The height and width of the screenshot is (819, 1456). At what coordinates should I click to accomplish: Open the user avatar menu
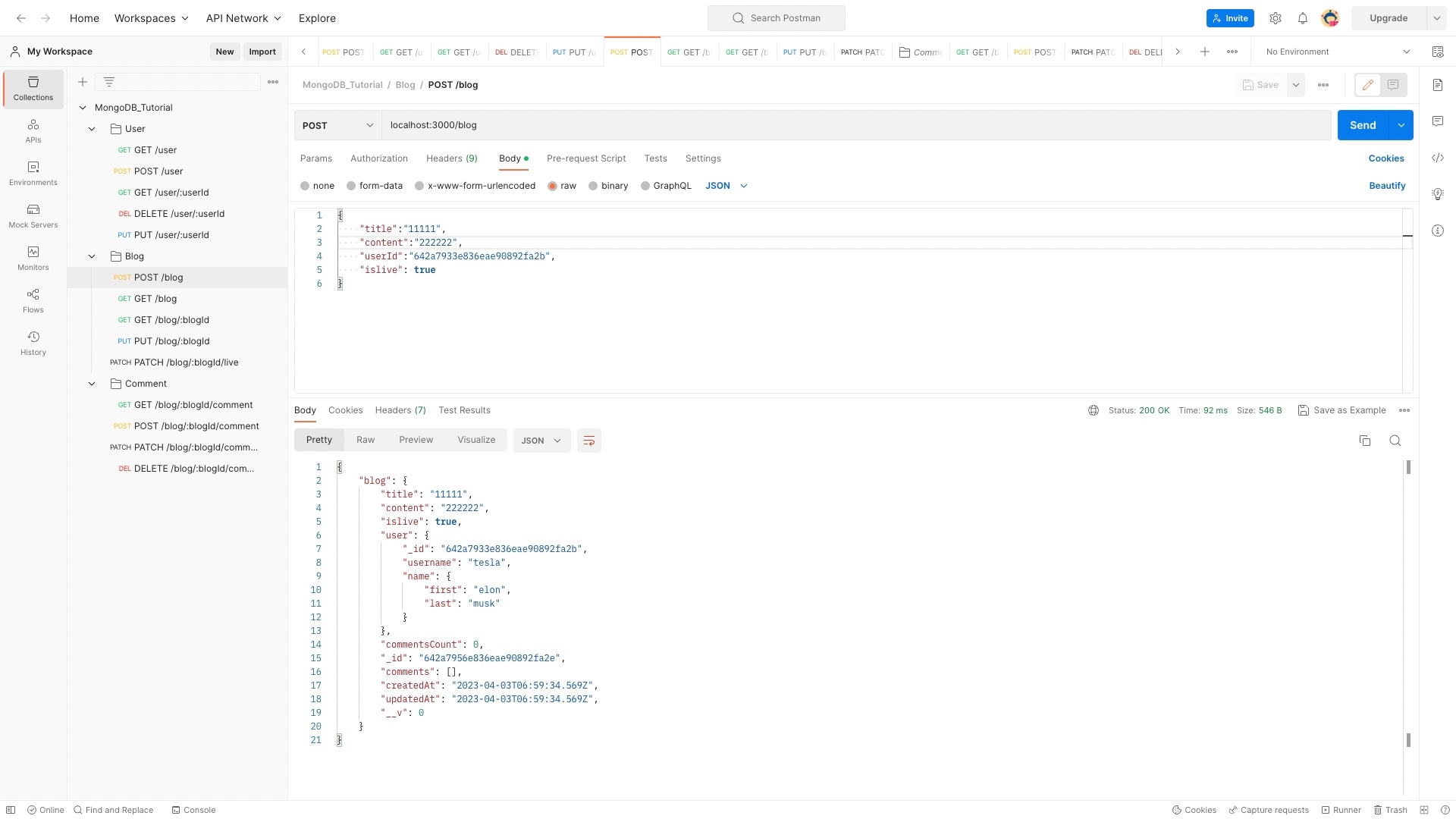click(1330, 18)
